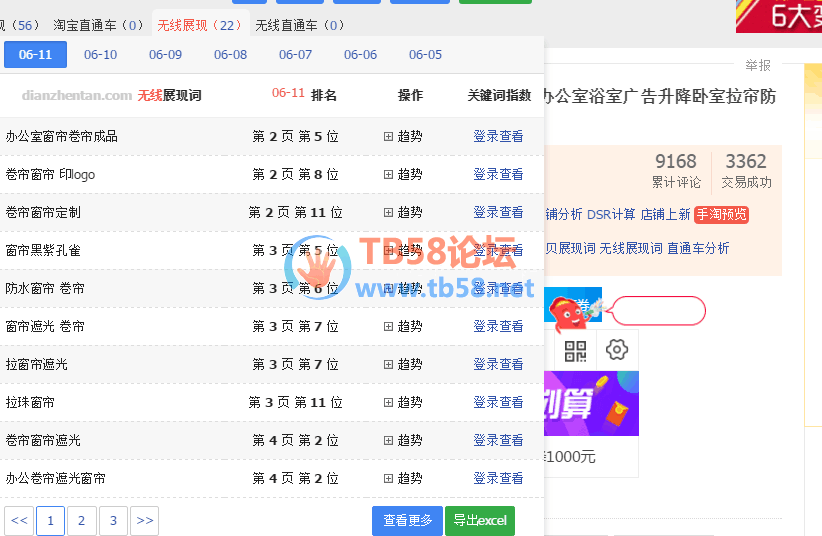The height and width of the screenshot is (536, 822).
Task: Go to pagination page 1
Action: pos(50,521)
